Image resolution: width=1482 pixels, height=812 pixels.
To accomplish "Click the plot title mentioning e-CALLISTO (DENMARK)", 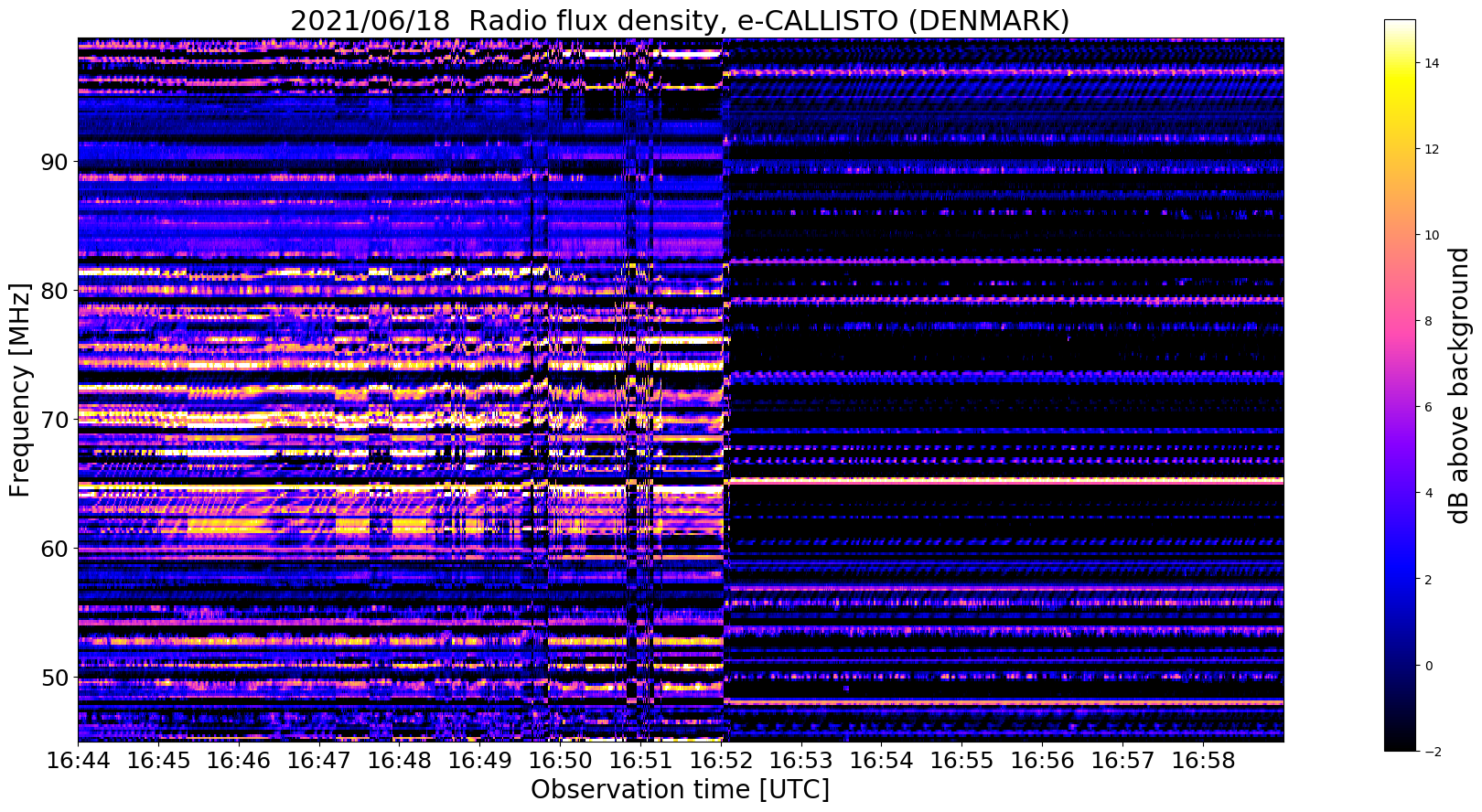I will (680, 20).
